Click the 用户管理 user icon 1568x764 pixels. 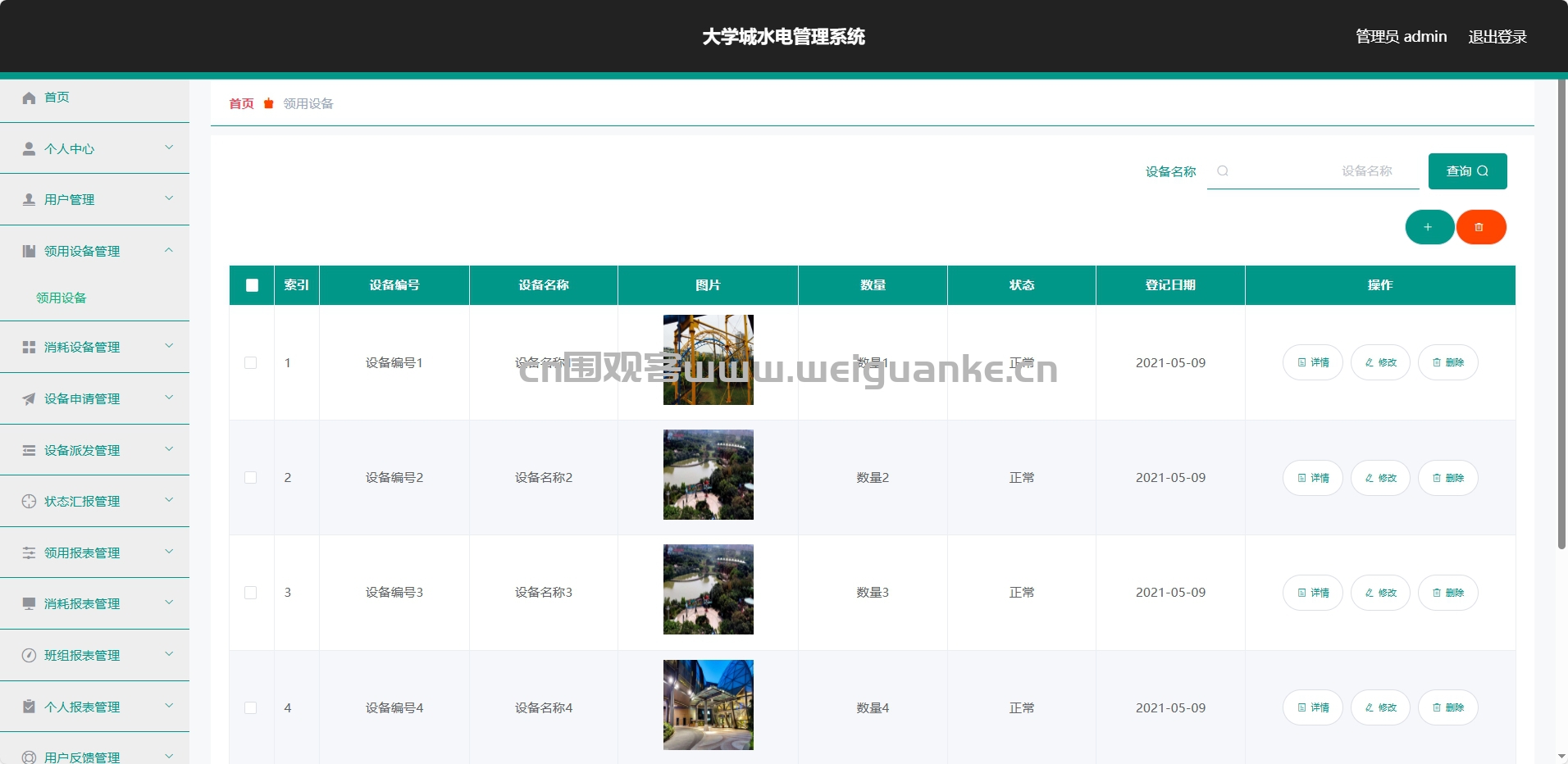(x=29, y=199)
